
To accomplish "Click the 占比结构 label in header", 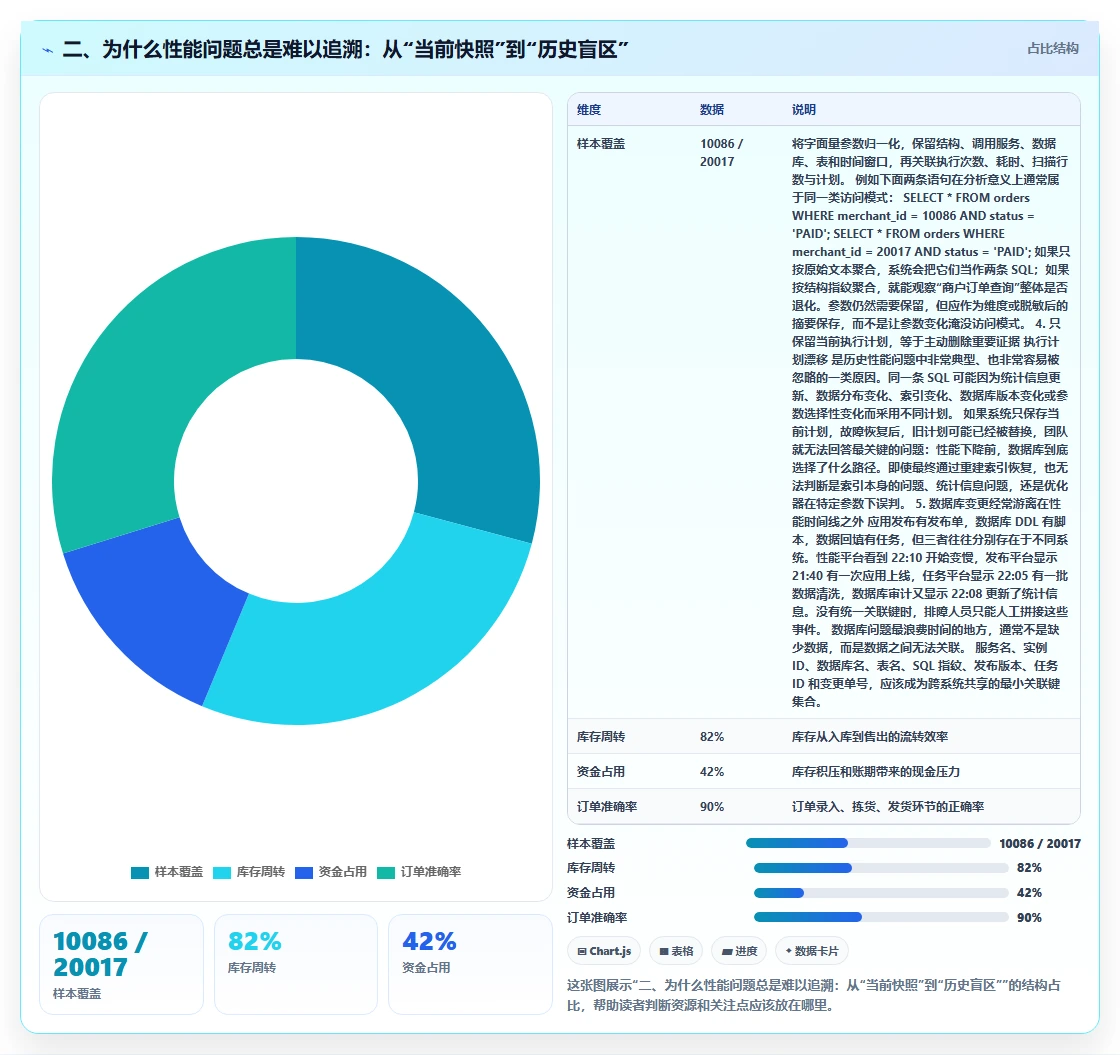I will (x=1053, y=49).
